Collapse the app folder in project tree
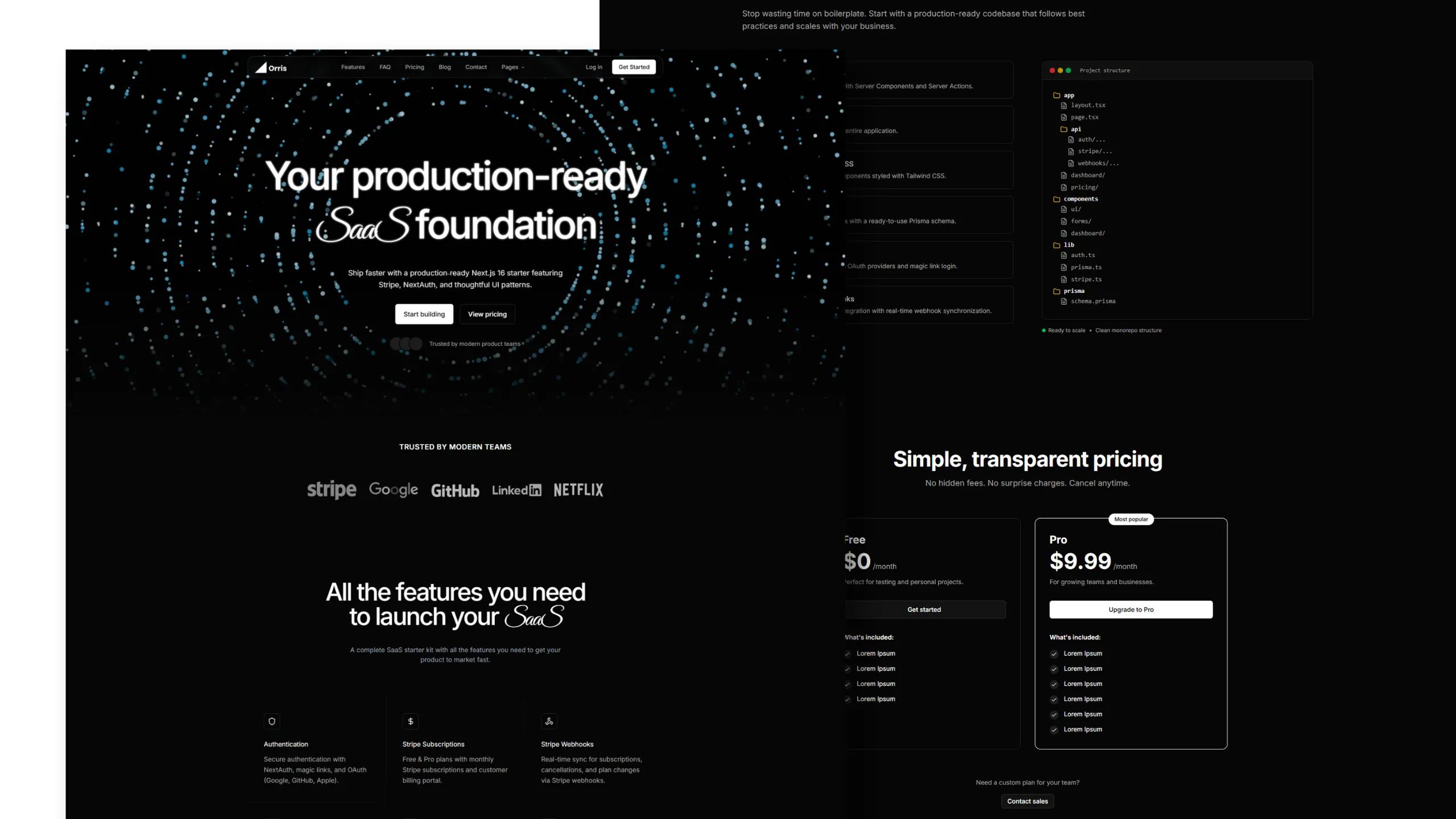 (x=1057, y=95)
